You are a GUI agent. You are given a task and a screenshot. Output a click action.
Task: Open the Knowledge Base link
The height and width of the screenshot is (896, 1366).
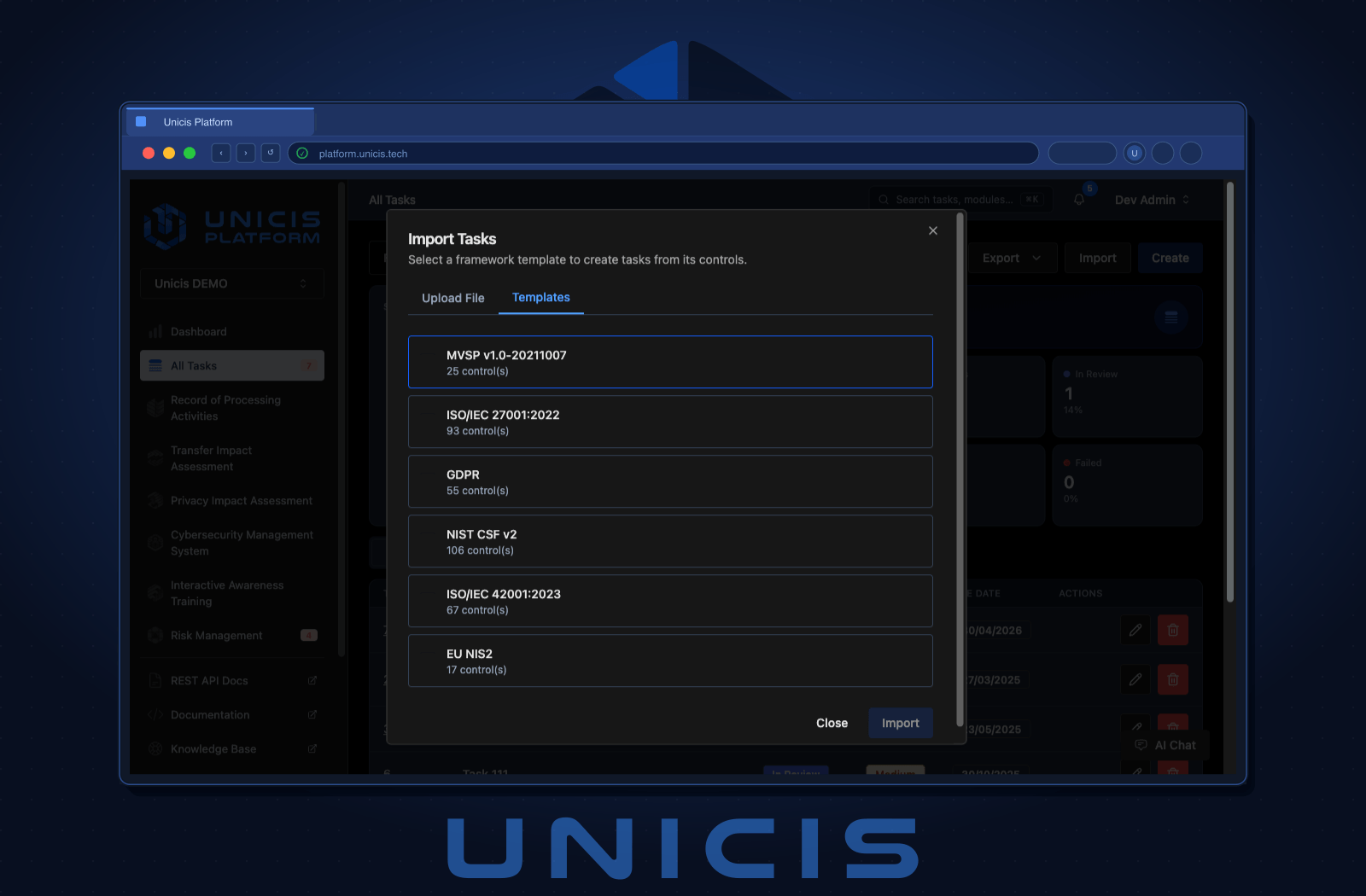[x=232, y=749]
